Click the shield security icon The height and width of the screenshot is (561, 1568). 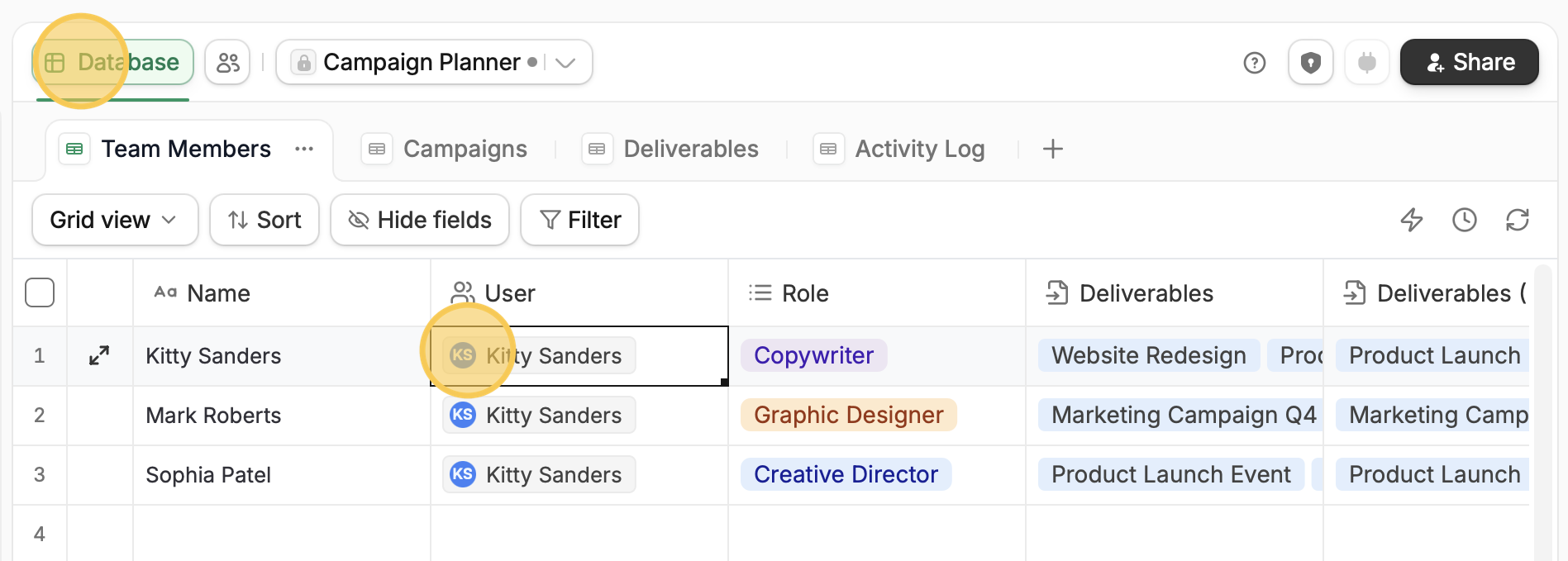tap(1311, 62)
